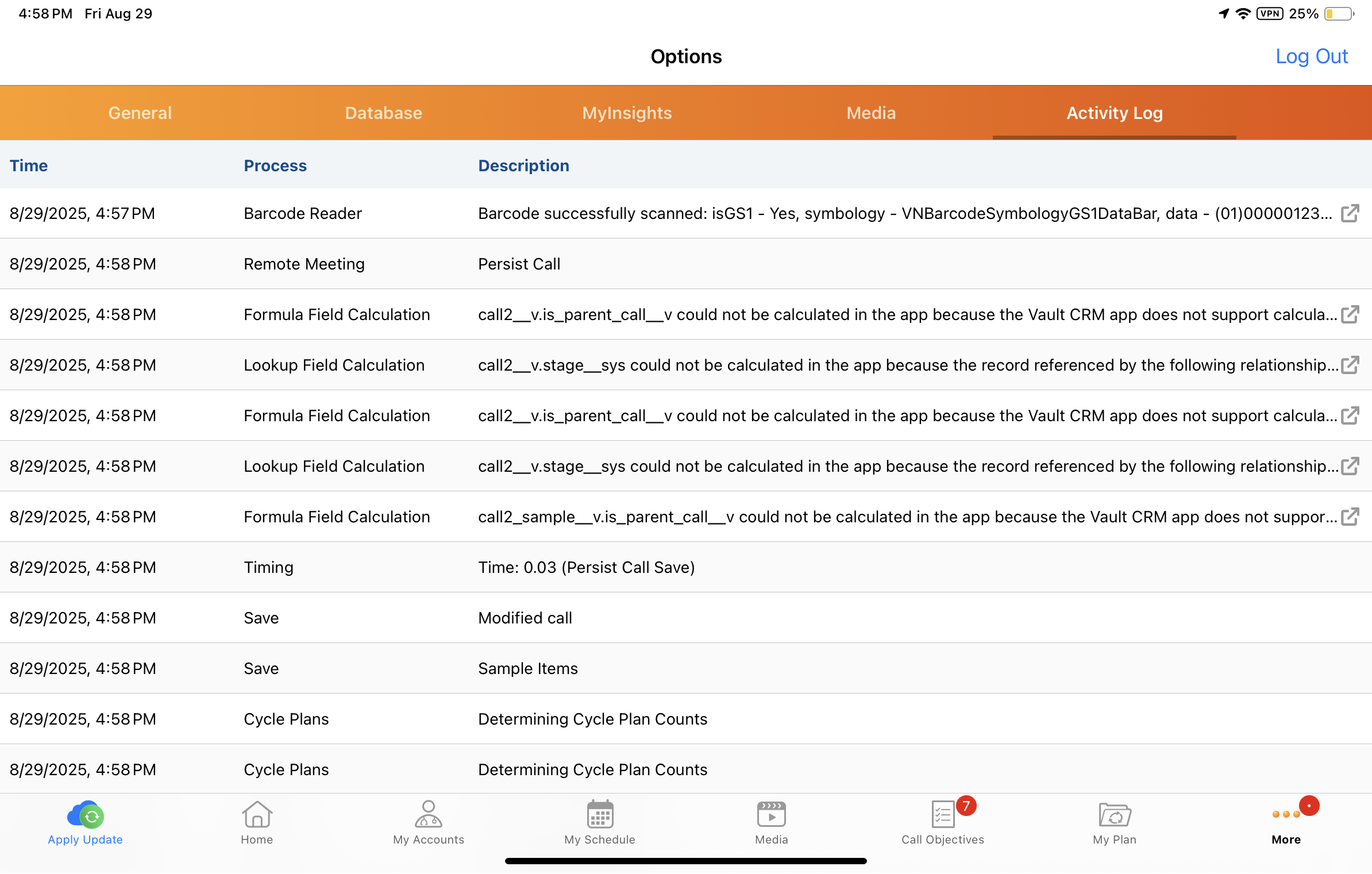Tap the More dots icon
This screenshot has width=1372, height=874.
[1286, 815]
